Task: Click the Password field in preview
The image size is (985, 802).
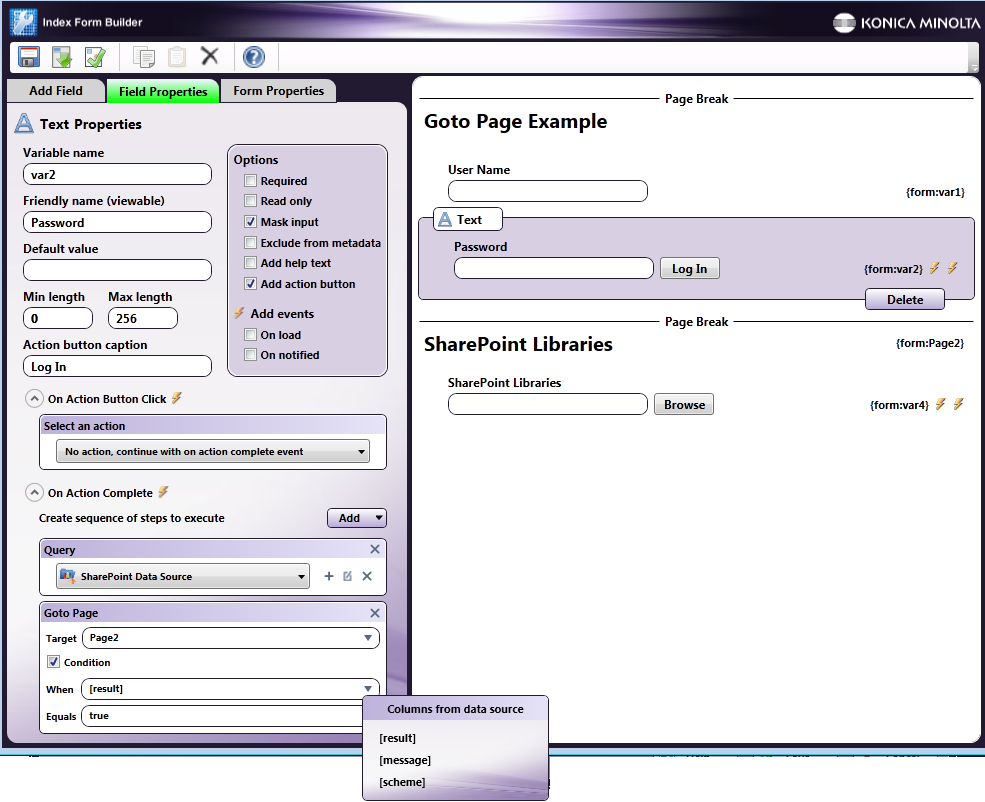Action: coord(553,268)
